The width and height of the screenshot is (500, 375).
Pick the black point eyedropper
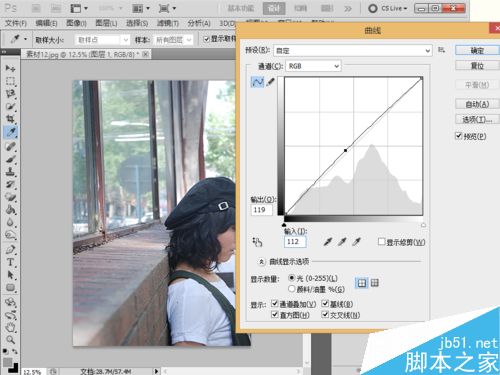[x=328, y=242]
